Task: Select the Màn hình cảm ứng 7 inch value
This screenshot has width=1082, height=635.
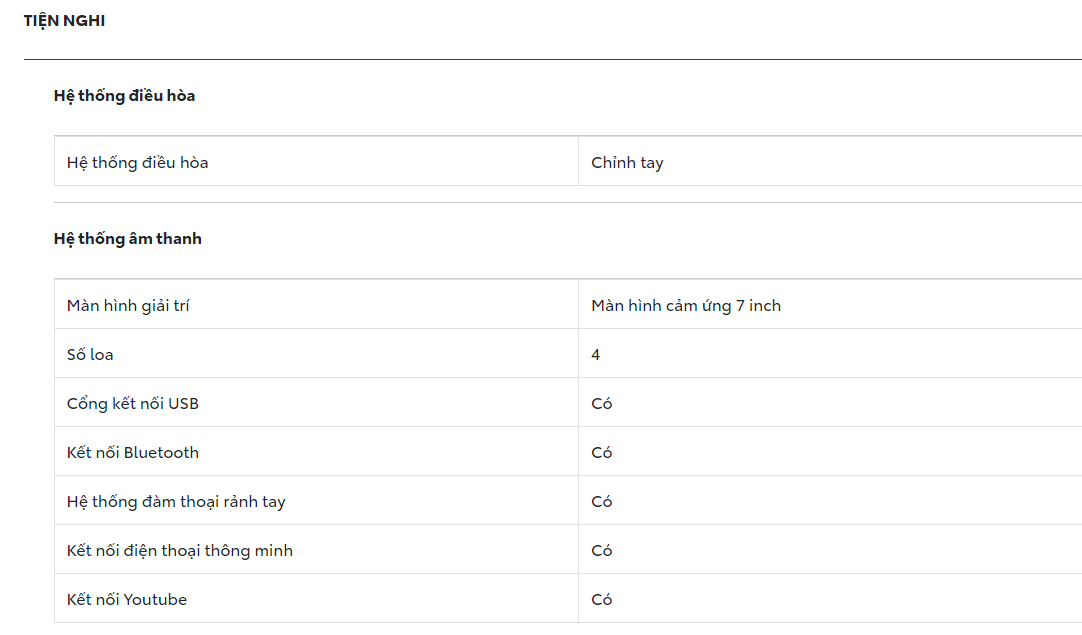Action: [685, 305]
